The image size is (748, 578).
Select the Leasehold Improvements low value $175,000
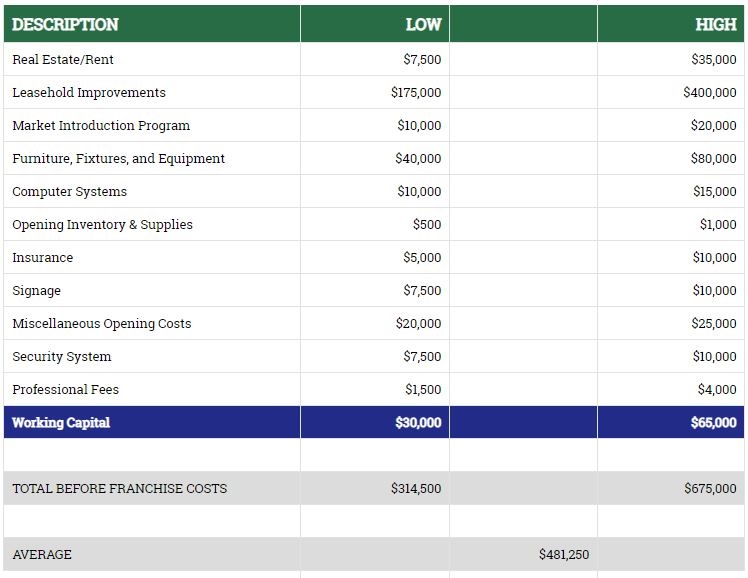coord(416,93)
